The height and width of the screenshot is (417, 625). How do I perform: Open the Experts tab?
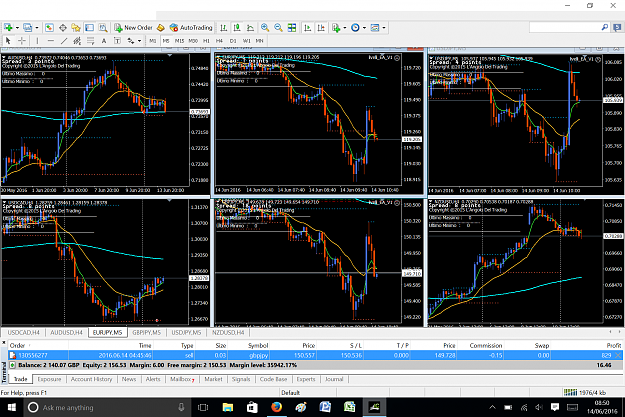click(x=306, y=379)
